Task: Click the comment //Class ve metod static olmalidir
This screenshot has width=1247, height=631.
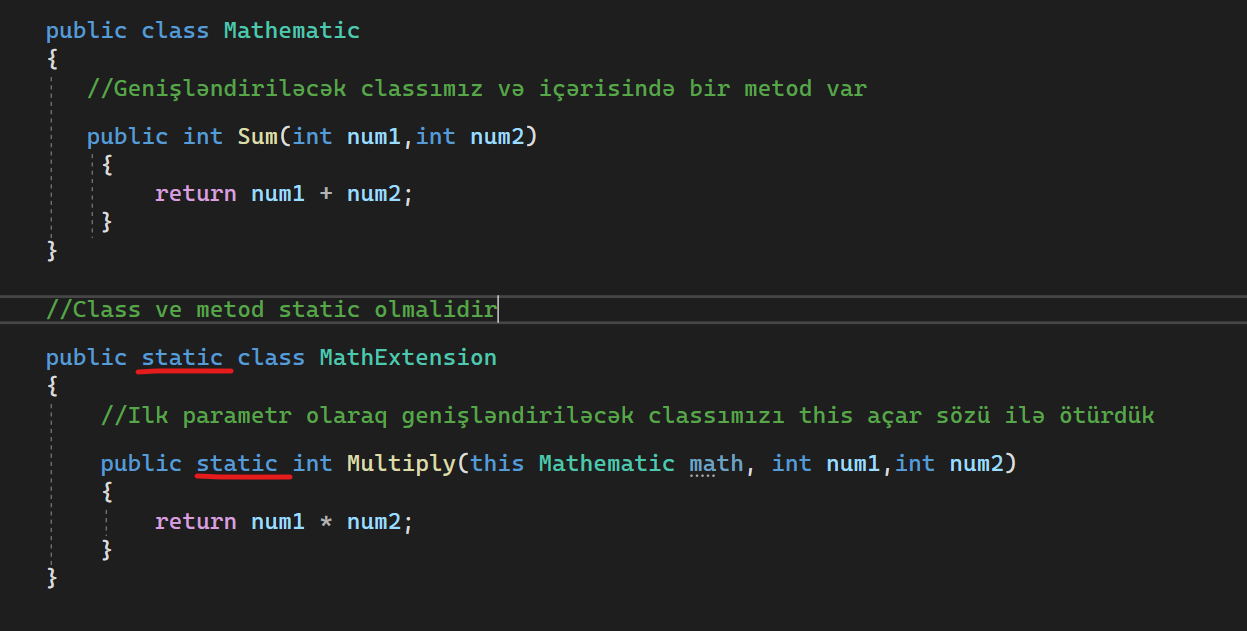Action: coord(272,309)
